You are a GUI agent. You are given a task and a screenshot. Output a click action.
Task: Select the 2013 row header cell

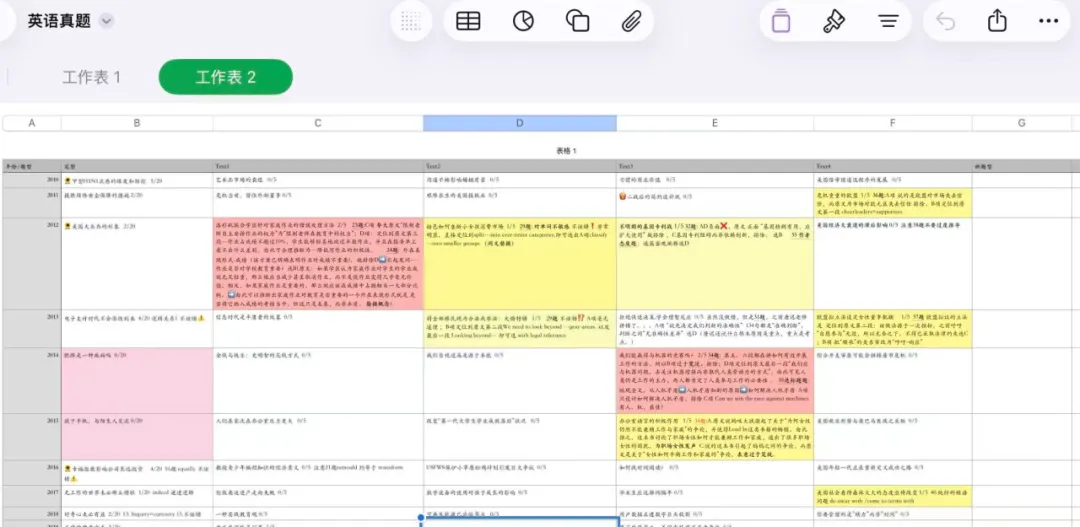[x=32, y=329]
